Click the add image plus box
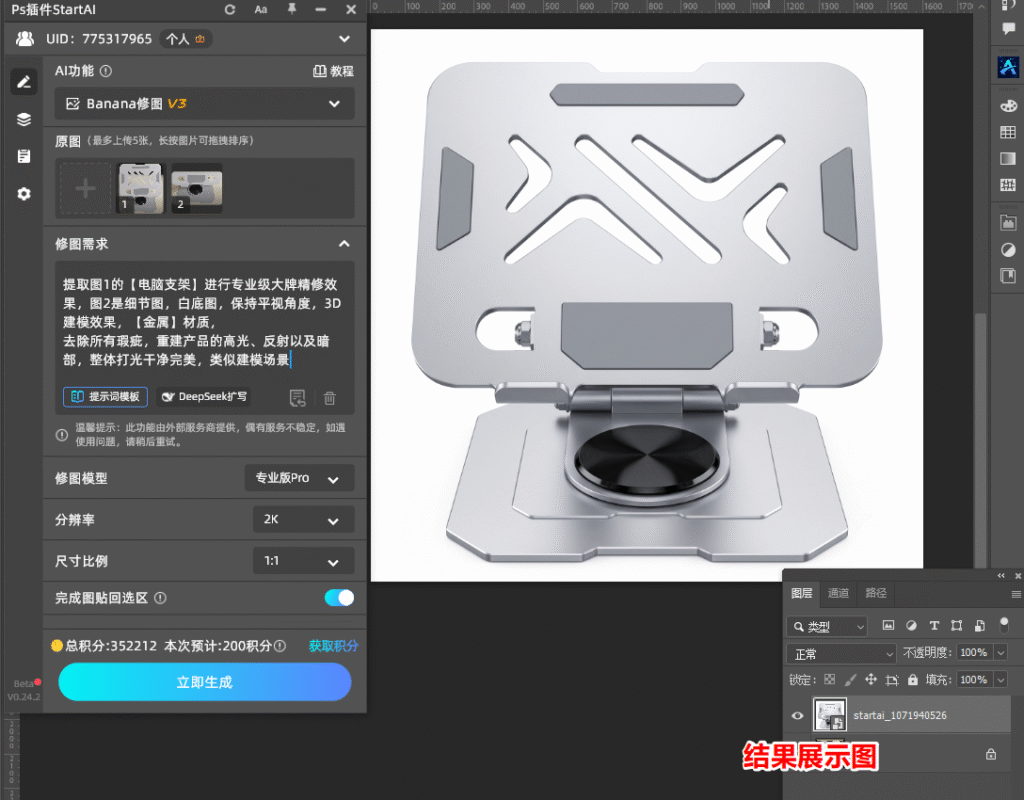The width and height of the screenshot is (1024, 800). coord(85,189)
